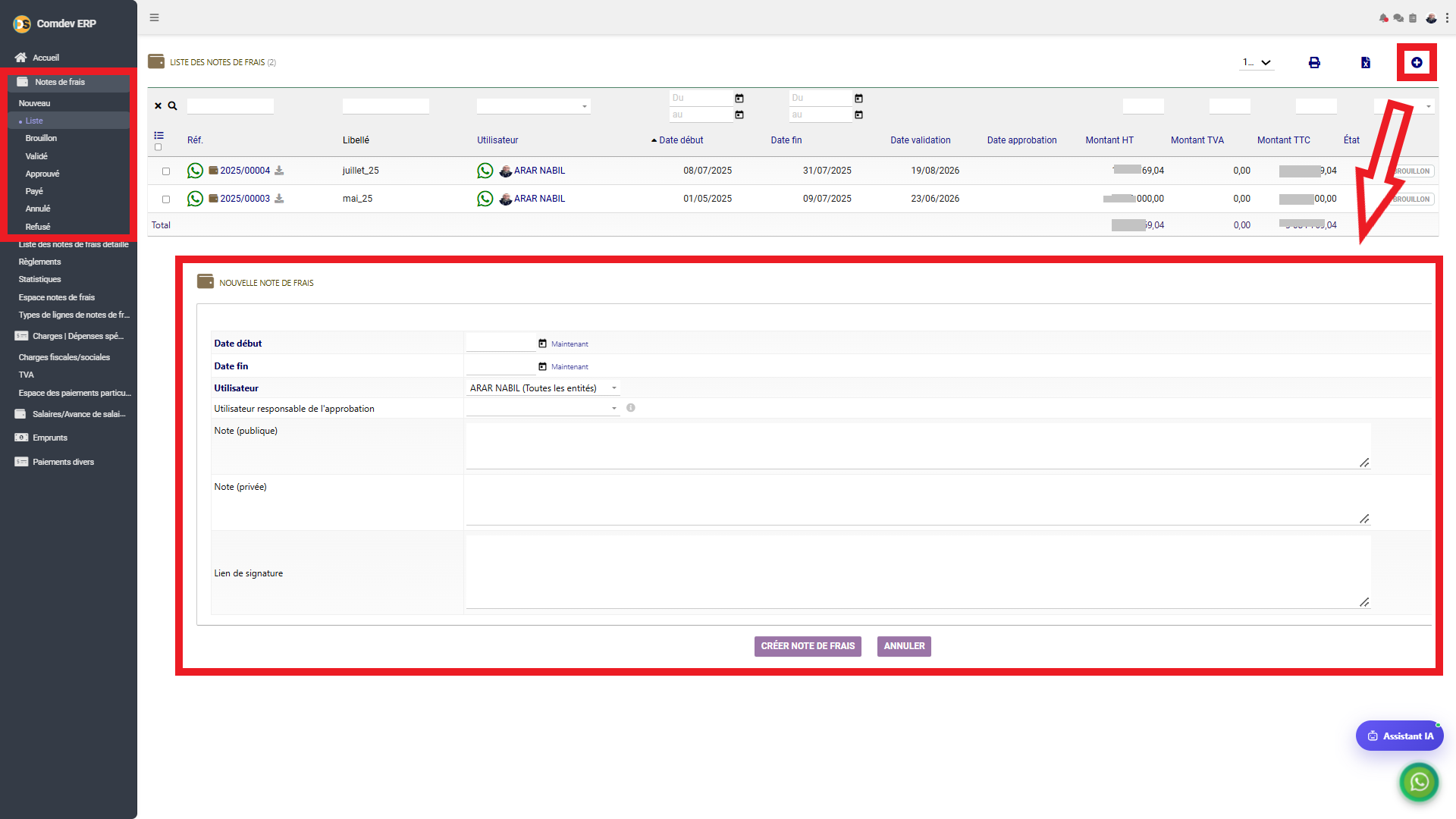
Task: Open WhatsApp for user of juillet_25 row
Action: click(x=485, y=171)
